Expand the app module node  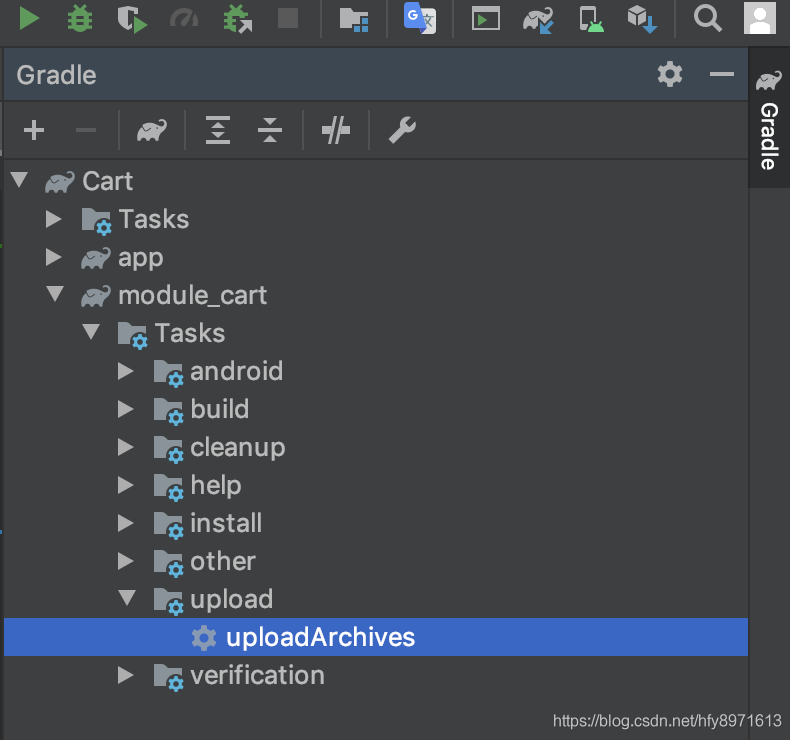click(53, 257)
